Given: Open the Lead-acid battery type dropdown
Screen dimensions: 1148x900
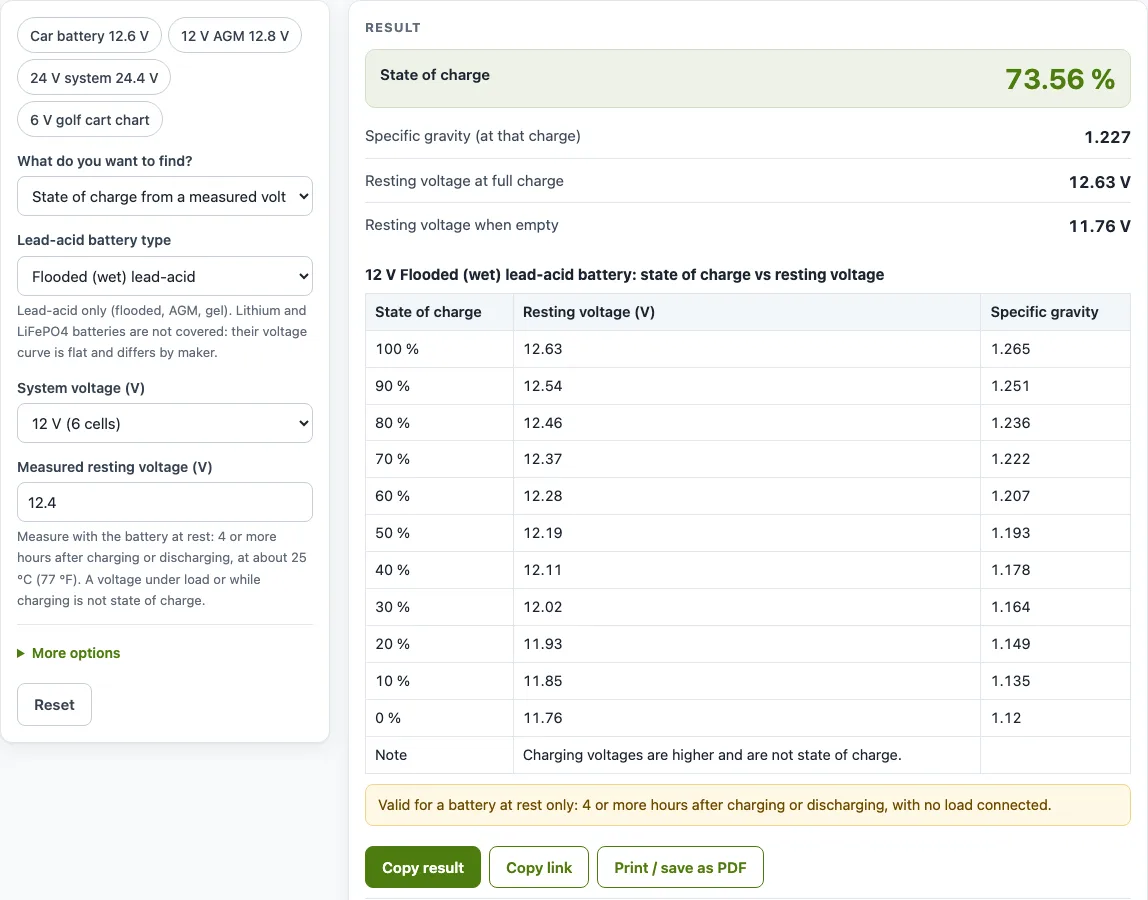Looking at the screenshot, I should pyautogui.click(x=165, y=277).
